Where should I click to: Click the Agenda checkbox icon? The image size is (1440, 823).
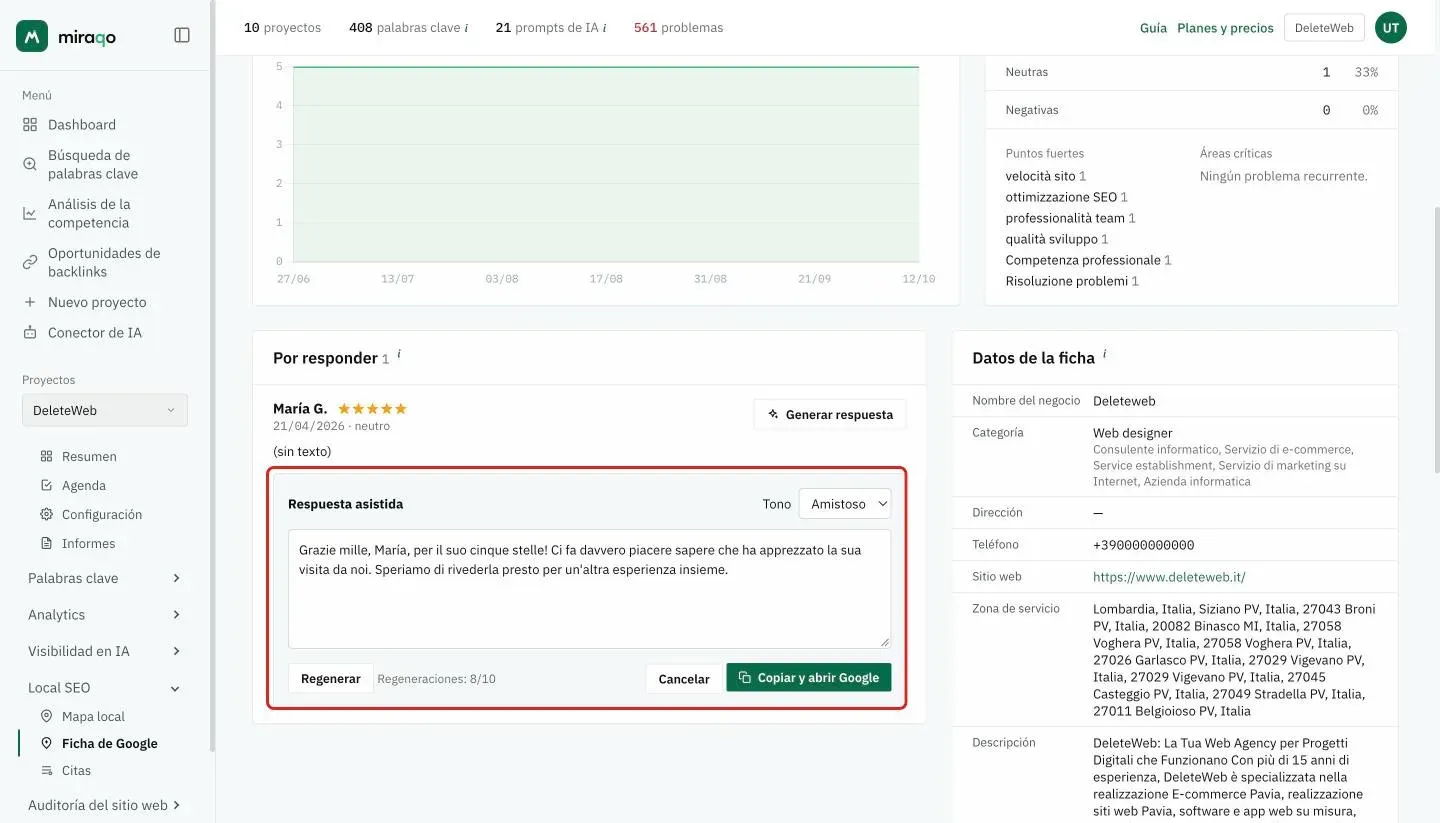(x=46, y=485)
